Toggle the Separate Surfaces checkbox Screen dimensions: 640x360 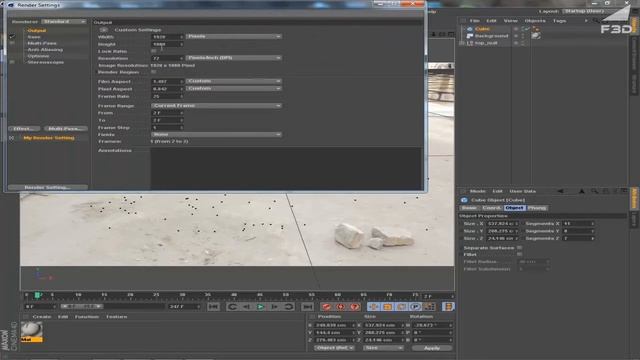tap(519, 247)
